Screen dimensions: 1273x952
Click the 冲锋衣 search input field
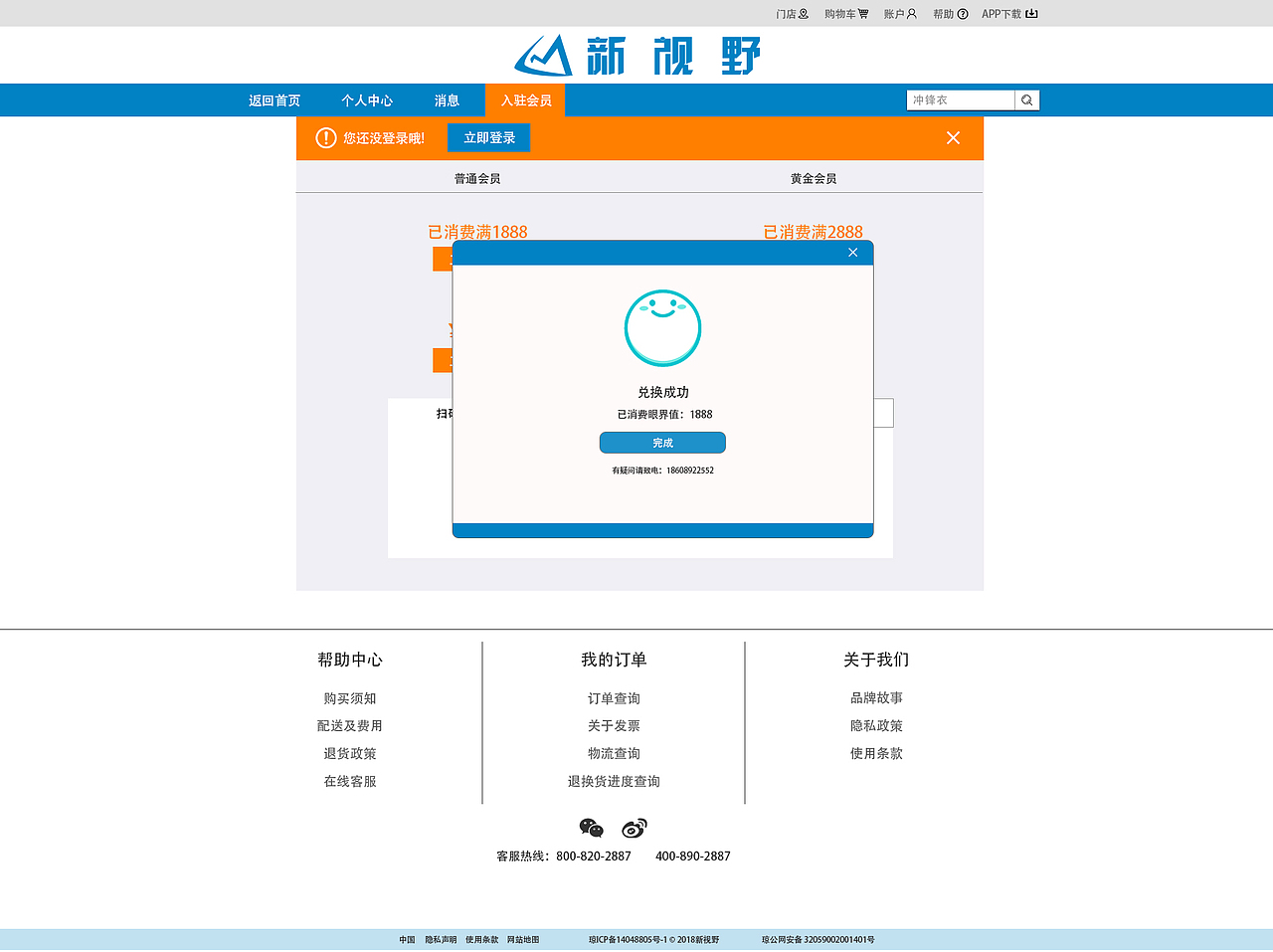point(960,99)
